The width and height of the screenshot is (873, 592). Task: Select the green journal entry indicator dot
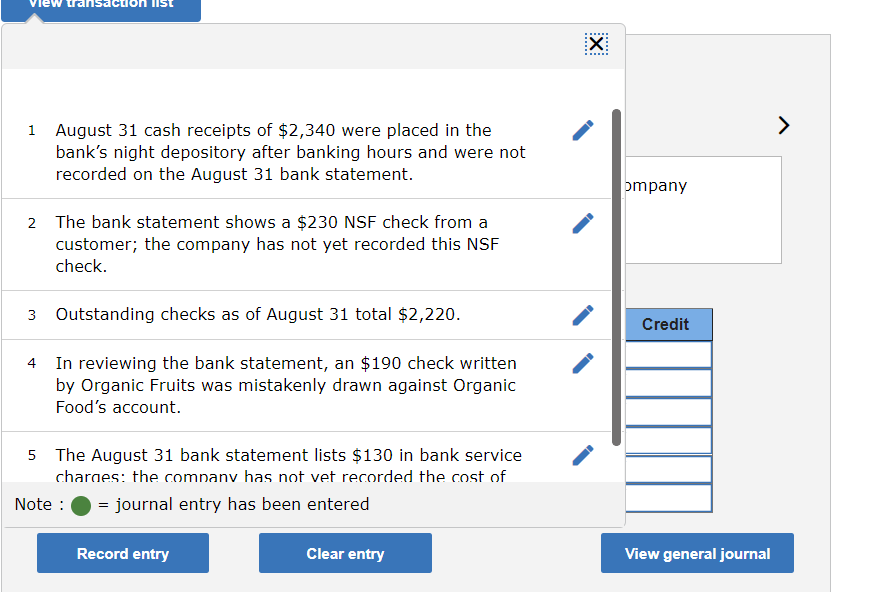pyautogui.click(x=80, y=505)
